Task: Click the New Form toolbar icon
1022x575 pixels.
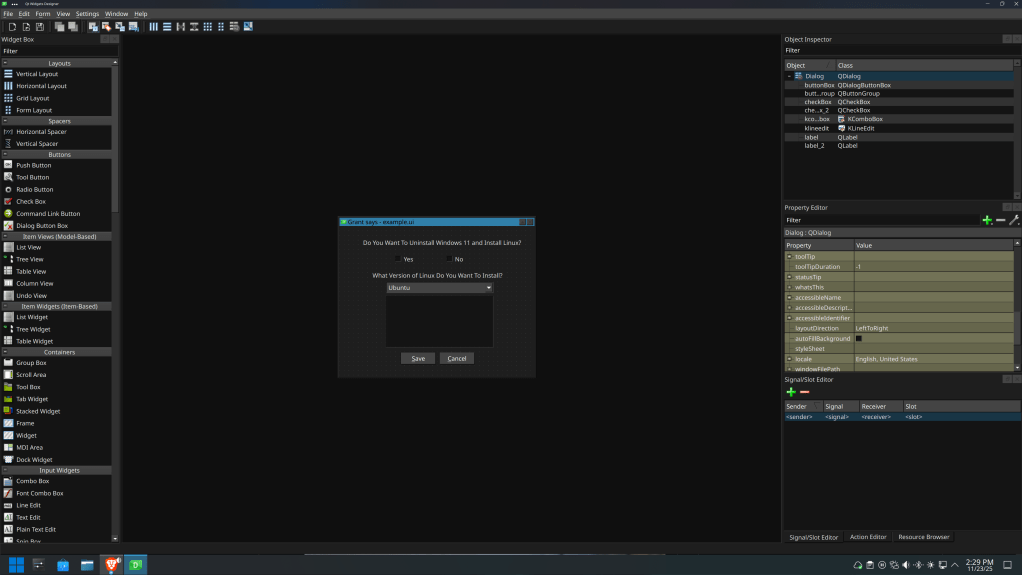Action: click(x=13, y=27)
